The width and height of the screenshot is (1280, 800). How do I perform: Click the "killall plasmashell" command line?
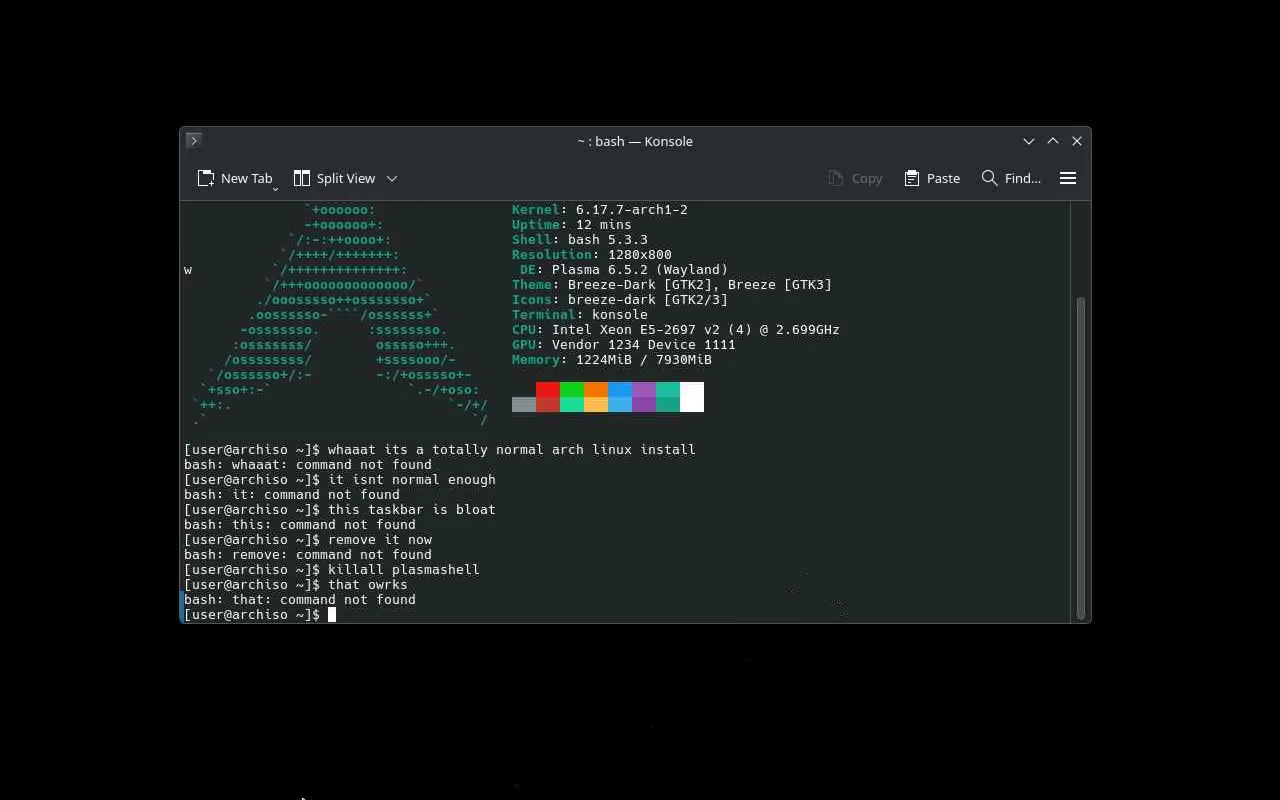(404, 570)
